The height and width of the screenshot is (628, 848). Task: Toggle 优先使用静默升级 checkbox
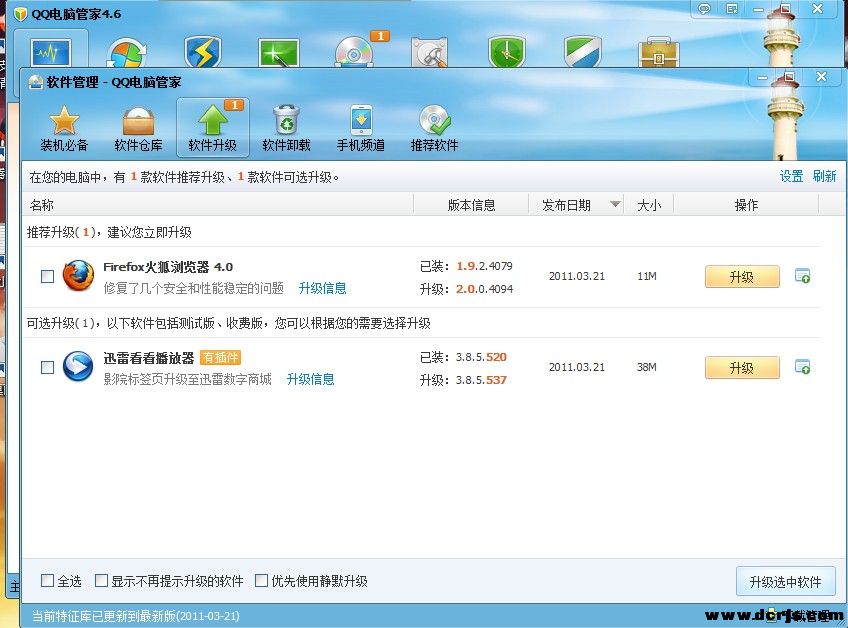point(262,580)
